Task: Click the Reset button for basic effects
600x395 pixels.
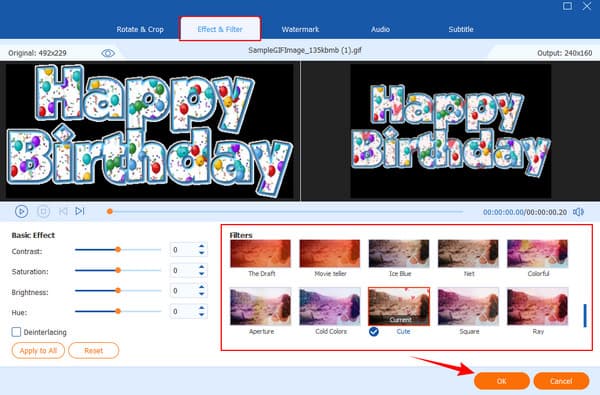Action: 94,351
